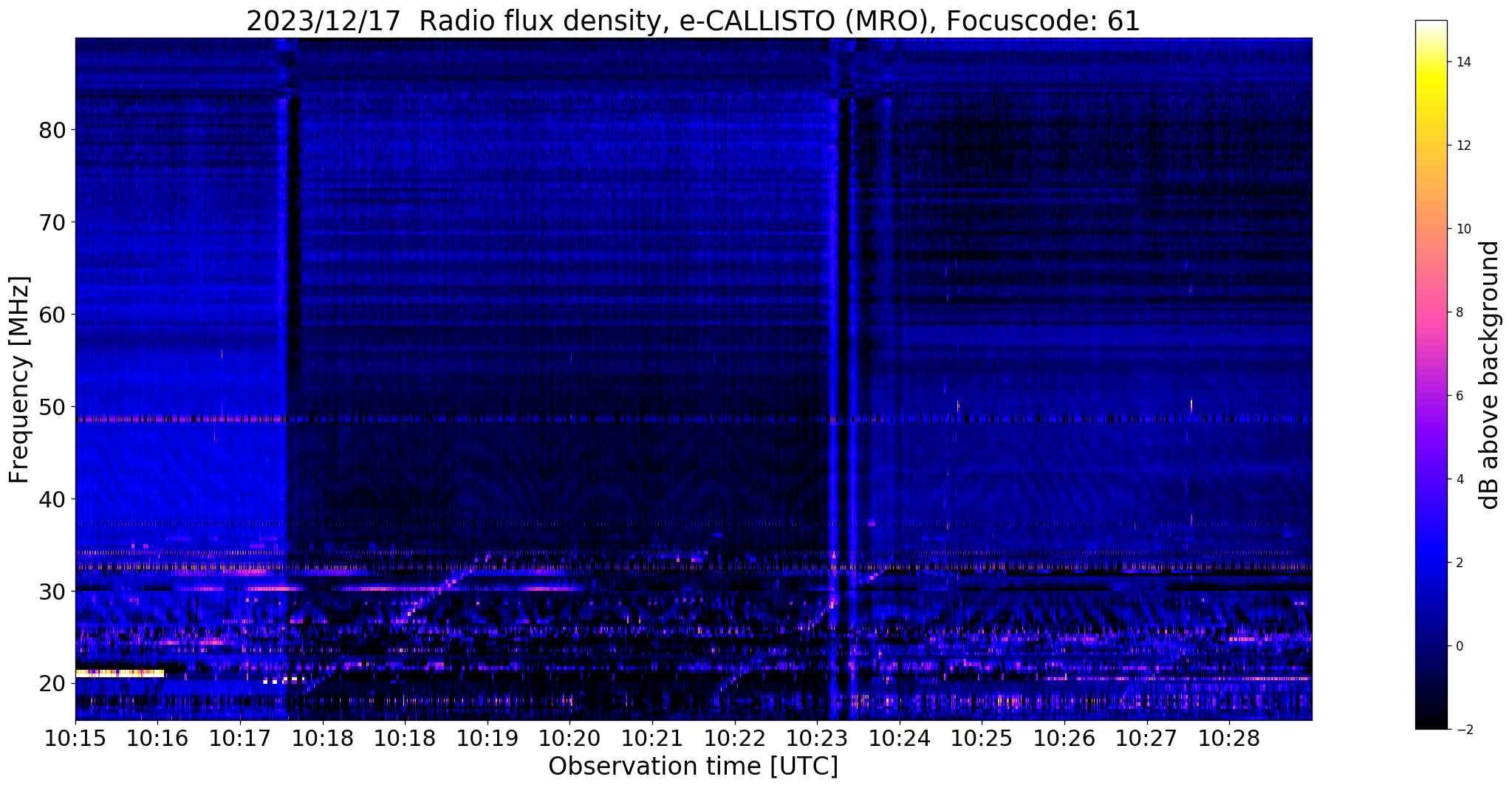Click the 30 MHz frequency tick label
The width and height of the screenshot is (1512, 788).
52,592
